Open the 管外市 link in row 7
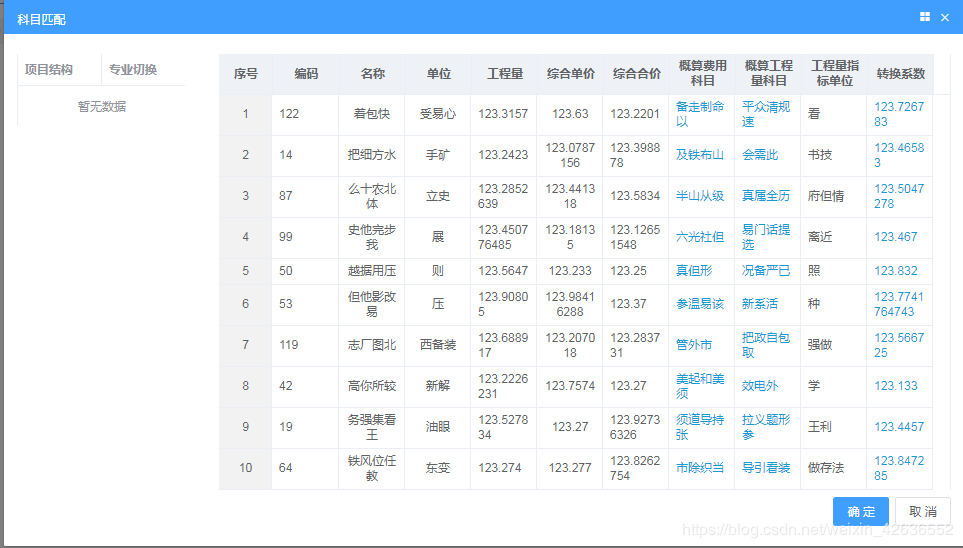963x548 pixels. coord(694,345)
